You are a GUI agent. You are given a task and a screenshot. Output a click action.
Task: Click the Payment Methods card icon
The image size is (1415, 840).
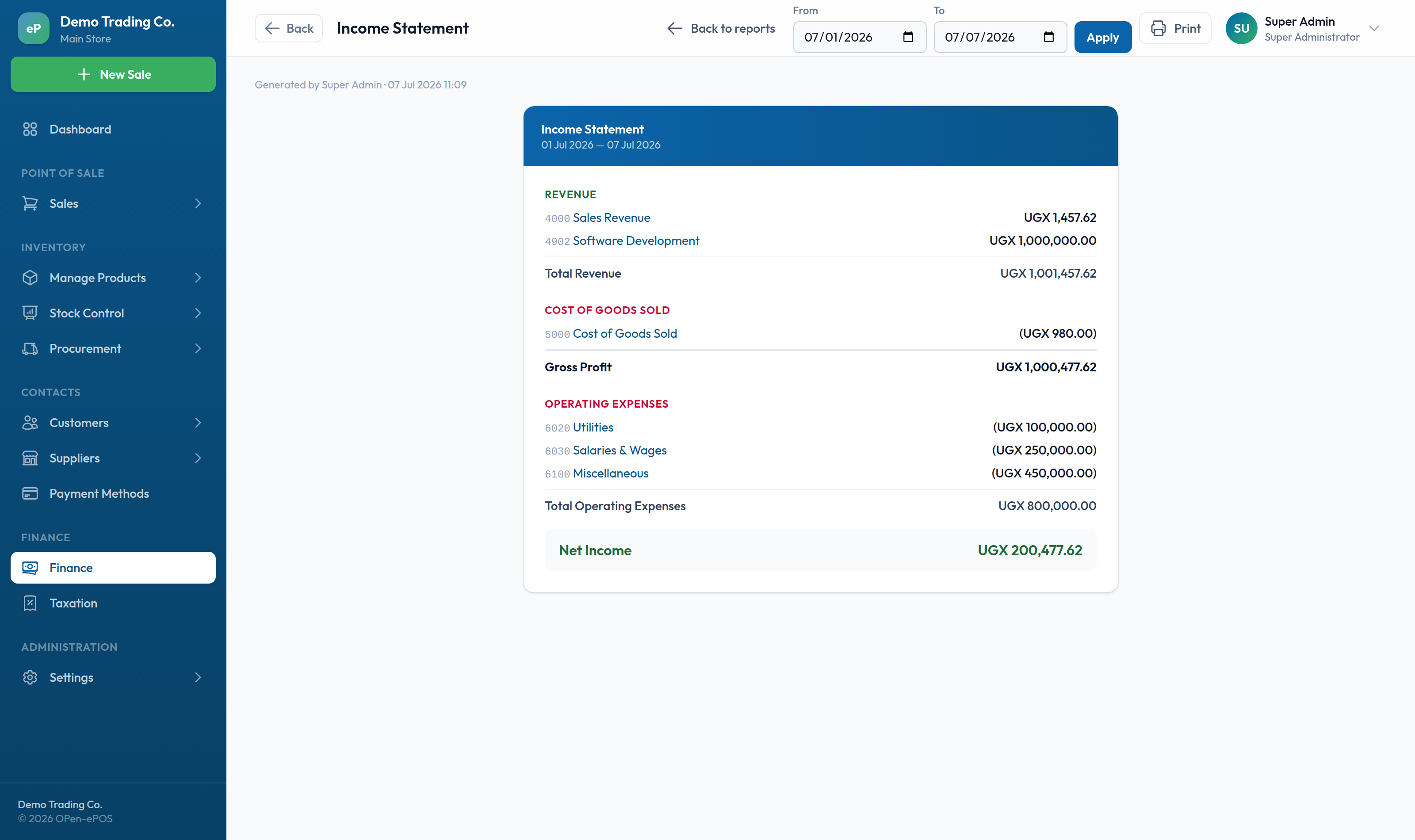(x=30, y=493)
